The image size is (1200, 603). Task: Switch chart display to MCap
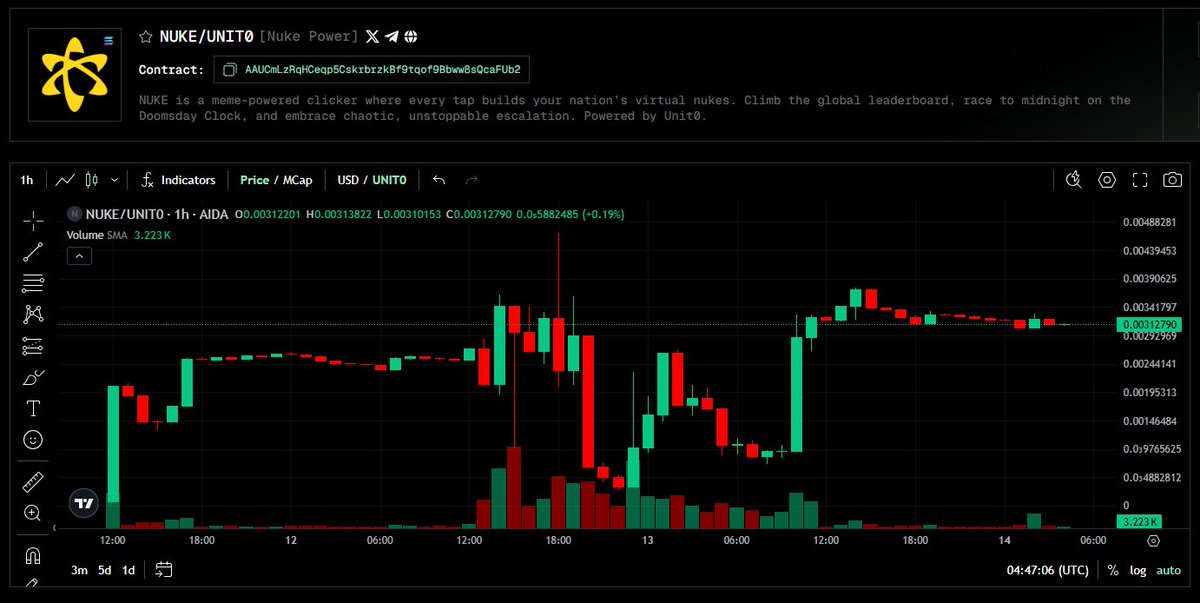[299, 180]
